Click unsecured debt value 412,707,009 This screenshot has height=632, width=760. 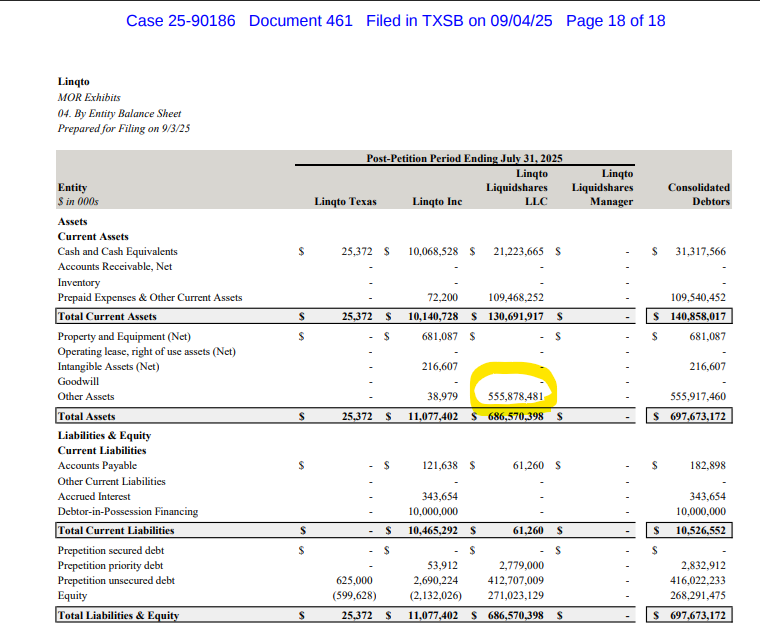click(516, 581)
